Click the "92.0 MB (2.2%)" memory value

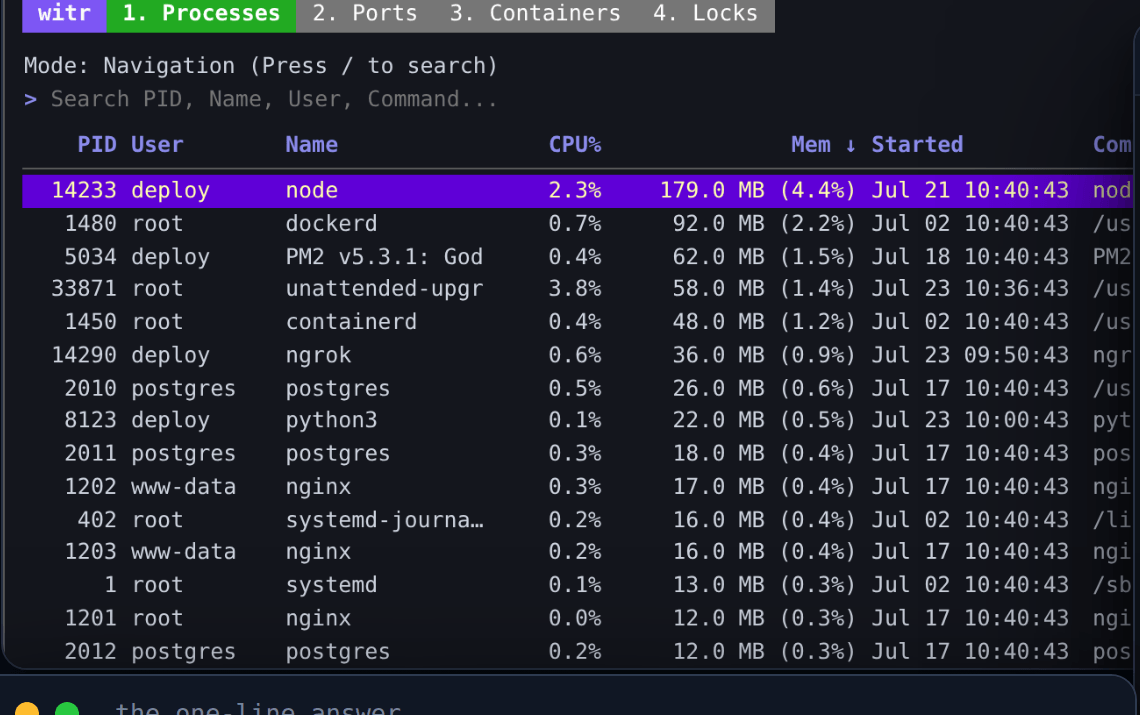tap(764, 223)
